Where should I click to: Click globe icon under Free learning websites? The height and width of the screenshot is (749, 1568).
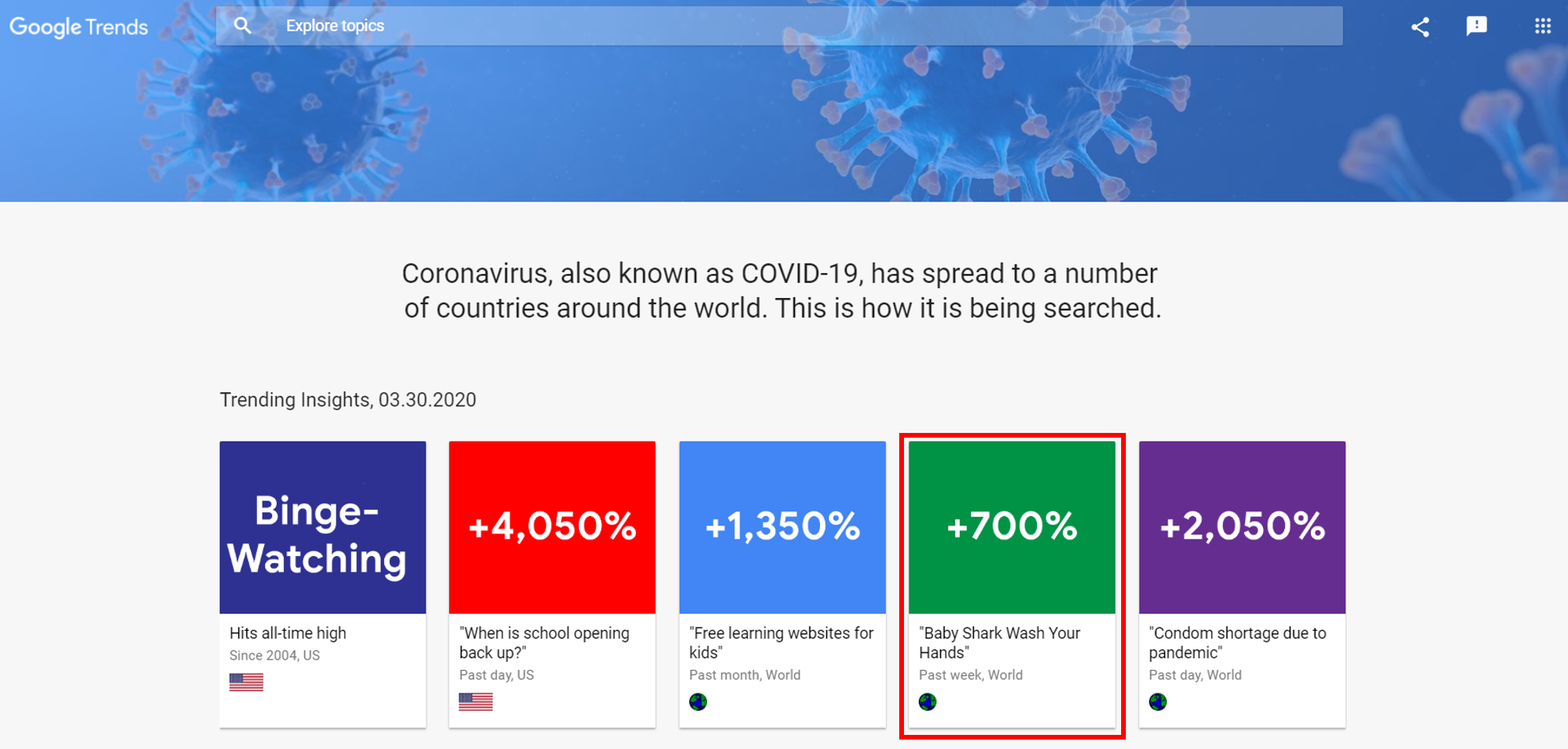(698, 702)
